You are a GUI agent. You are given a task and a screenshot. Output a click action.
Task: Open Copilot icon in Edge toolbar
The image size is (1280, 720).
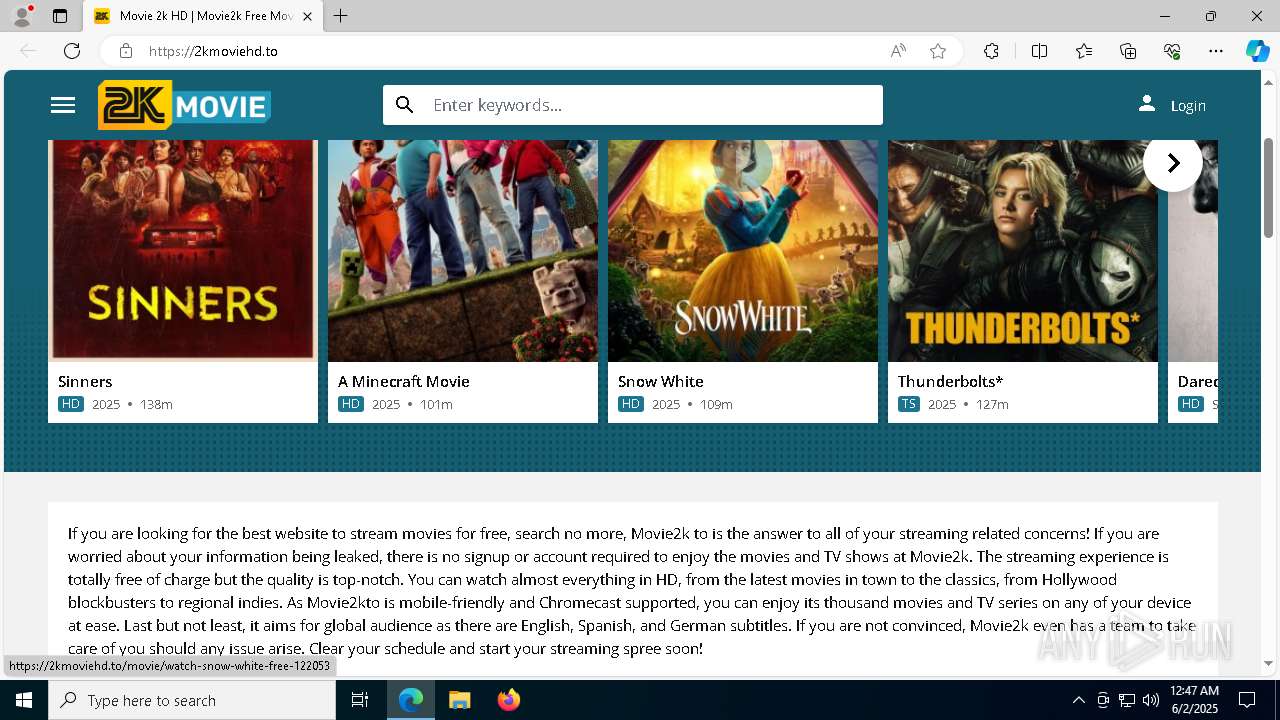click(x=1257, y=51)
